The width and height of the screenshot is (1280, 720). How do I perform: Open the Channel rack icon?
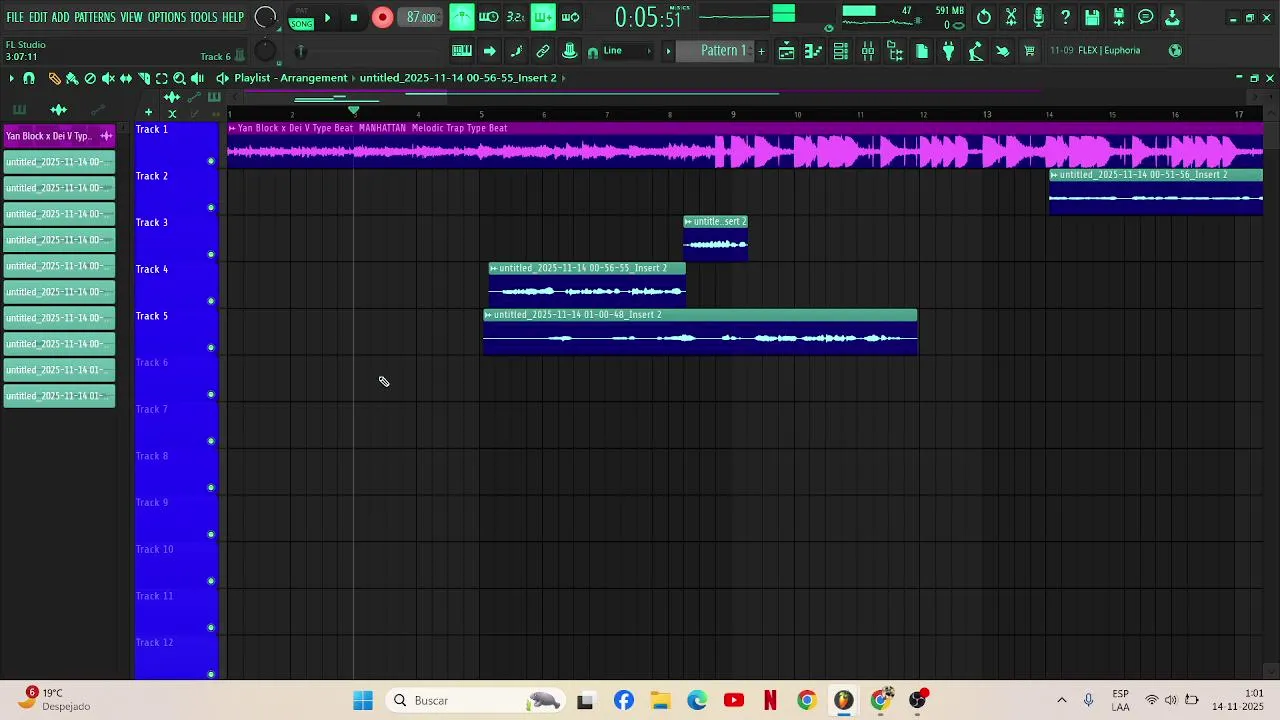point(841,51)
